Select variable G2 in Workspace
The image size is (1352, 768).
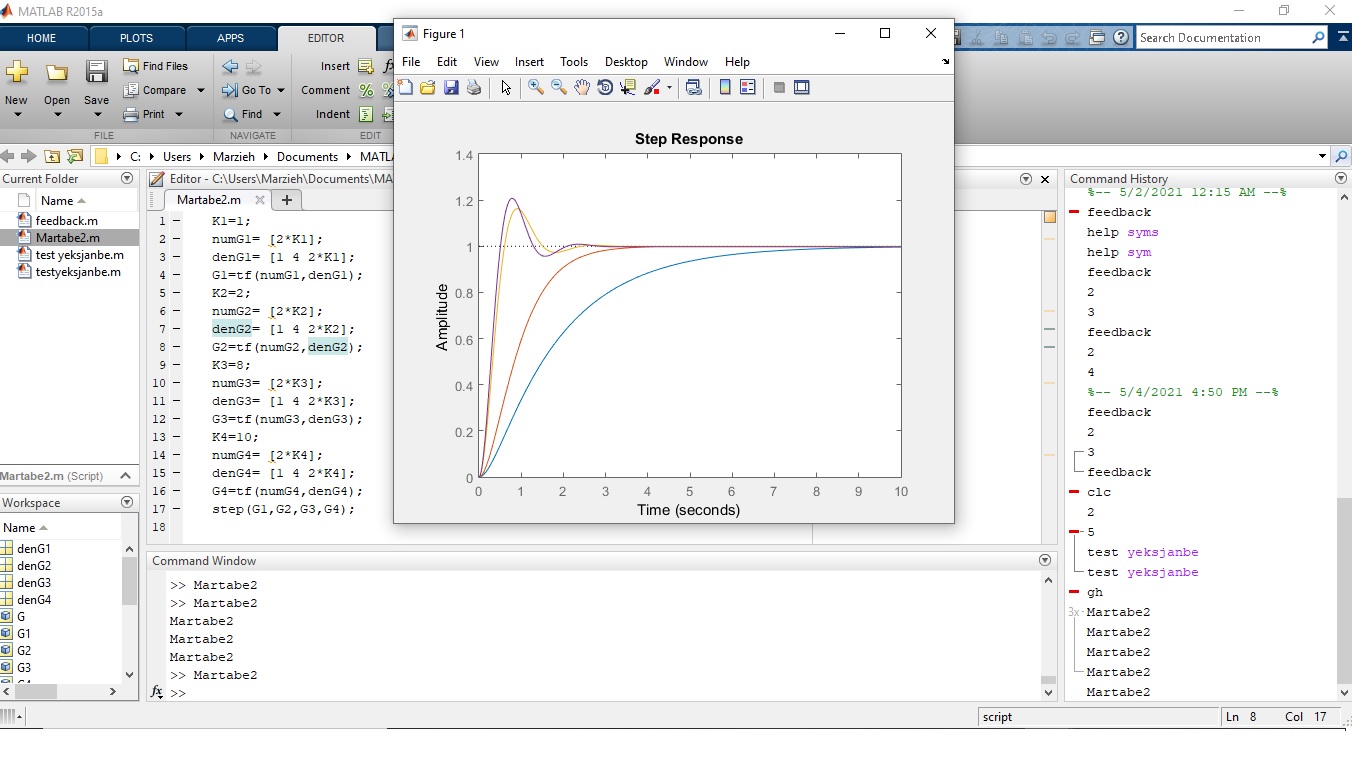tap(24, 650)
